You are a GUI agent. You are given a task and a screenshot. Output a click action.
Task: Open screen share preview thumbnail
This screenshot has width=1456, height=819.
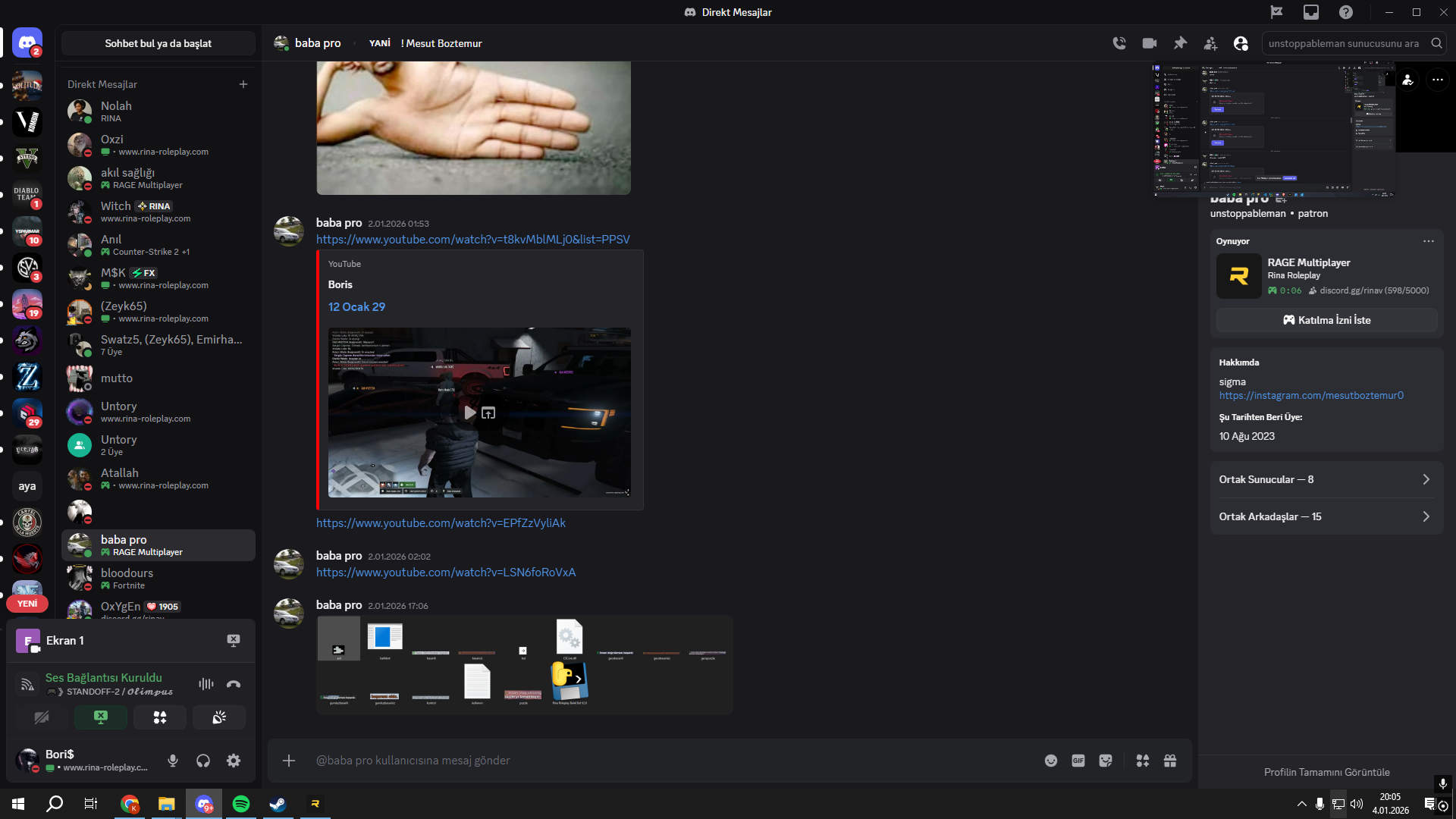(x=1274, y=130)
